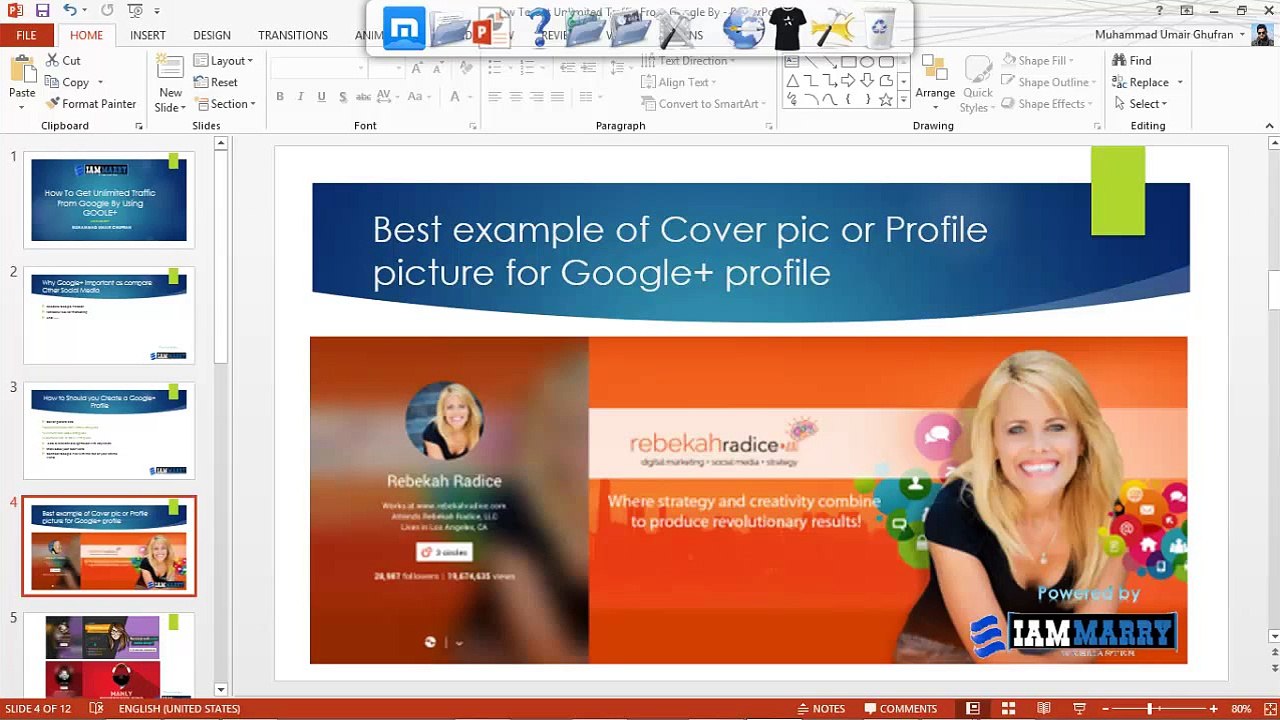The height and width of the screenshot is (720, 1280).
Task: Toggle Underline formatting
Action: [321, 97]
